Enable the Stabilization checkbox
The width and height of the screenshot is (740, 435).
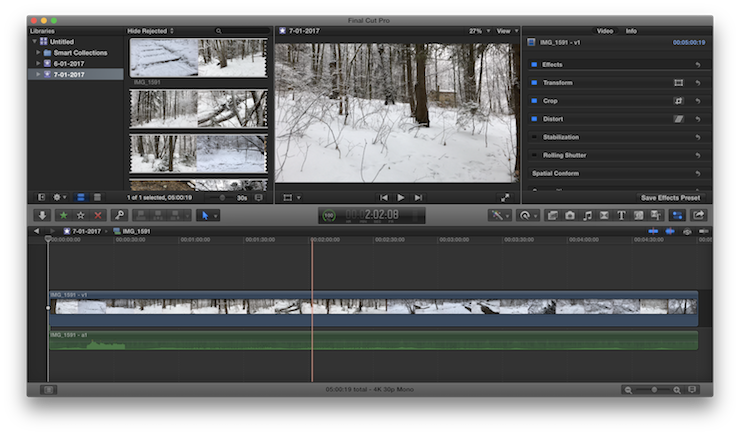click(534, 137)
